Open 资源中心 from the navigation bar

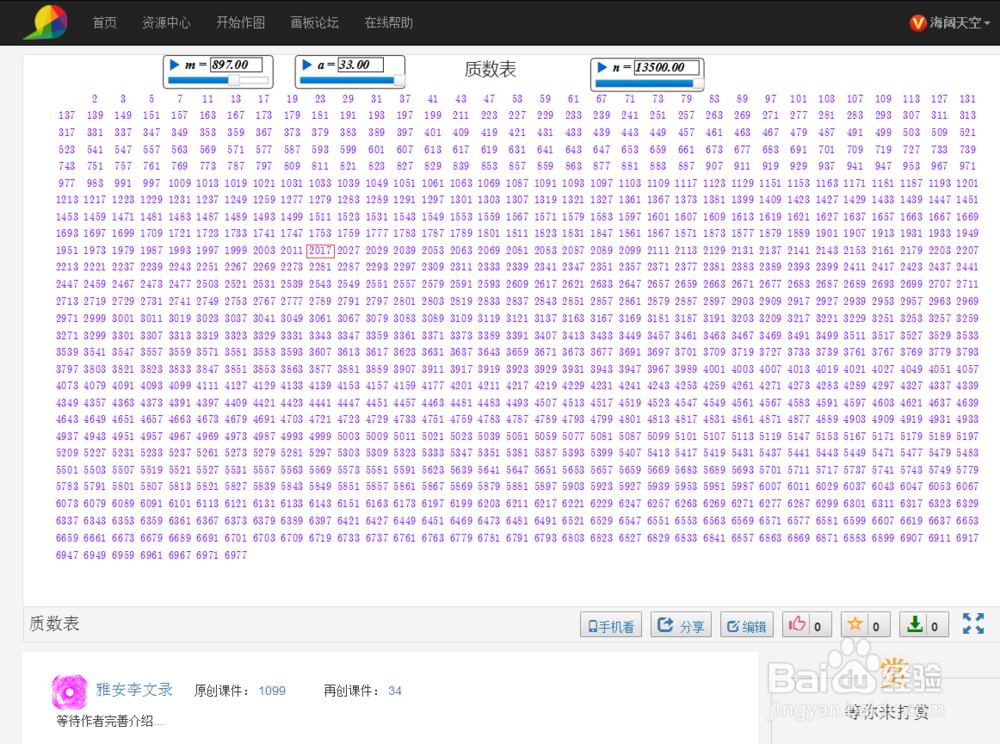[x=166, y=22]
